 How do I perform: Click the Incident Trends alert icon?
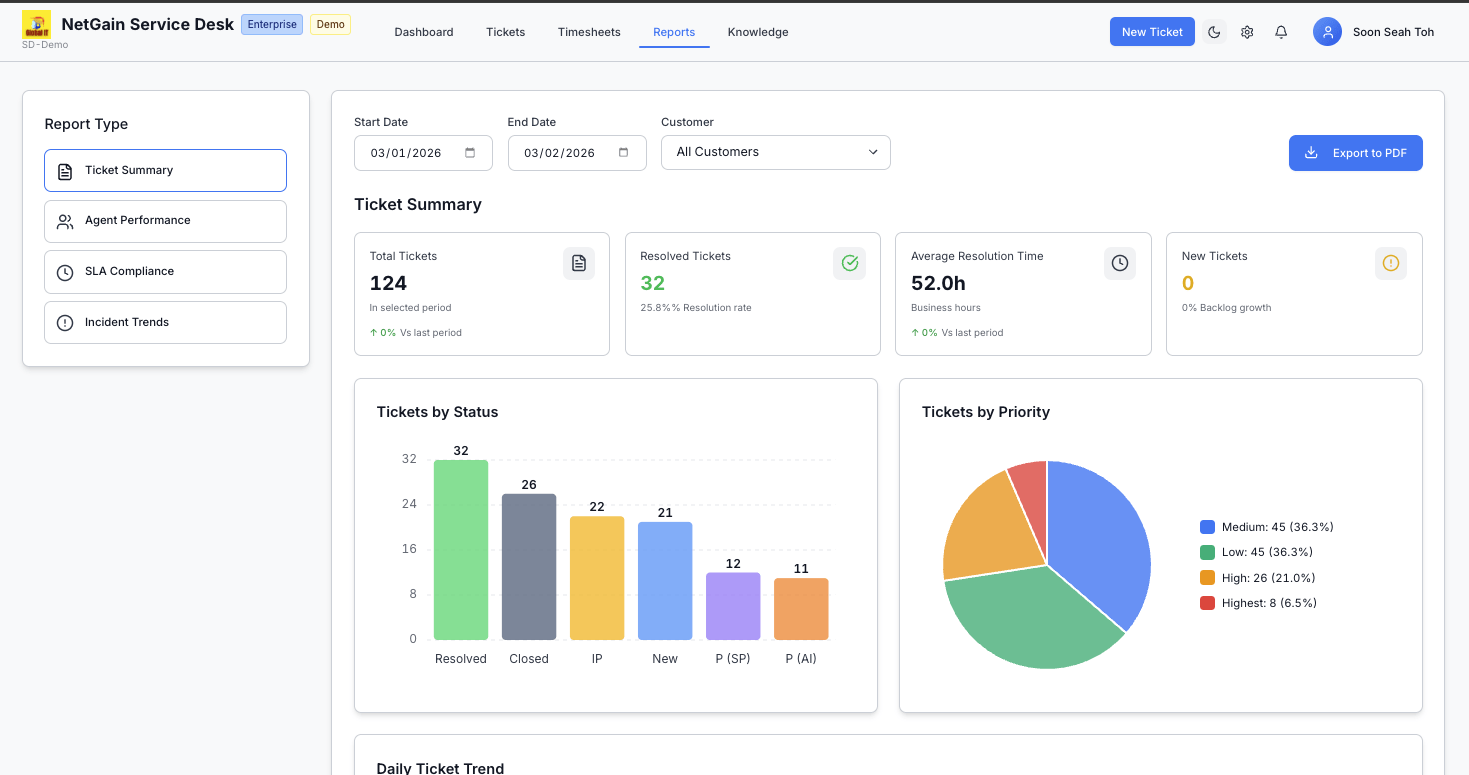(x=65, y=323)
